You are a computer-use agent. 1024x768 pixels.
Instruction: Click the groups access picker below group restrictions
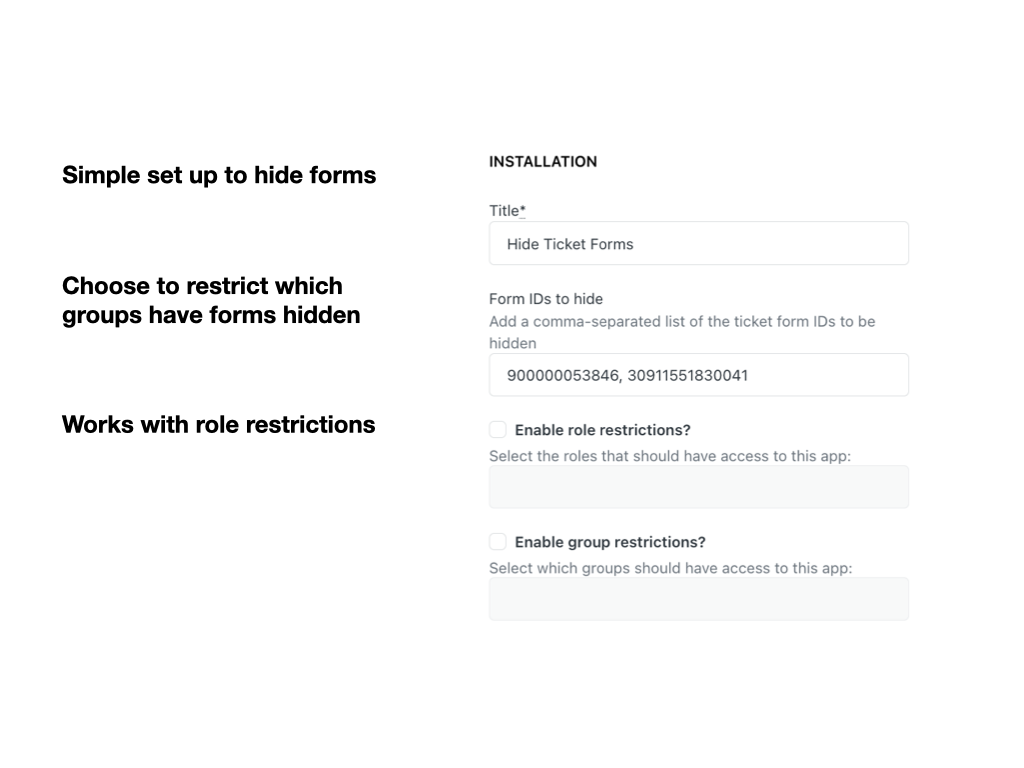[x=698, y=598]
